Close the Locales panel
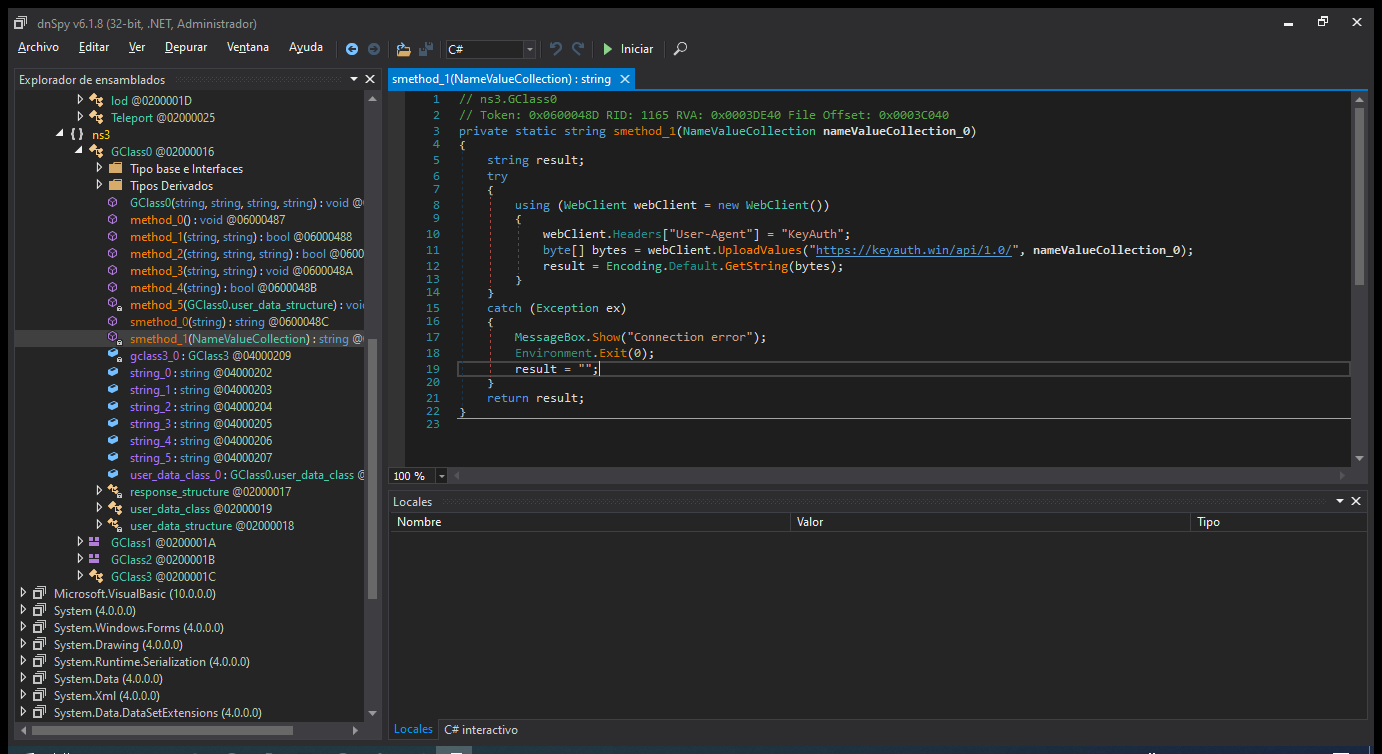 [x=1356, y=501]
